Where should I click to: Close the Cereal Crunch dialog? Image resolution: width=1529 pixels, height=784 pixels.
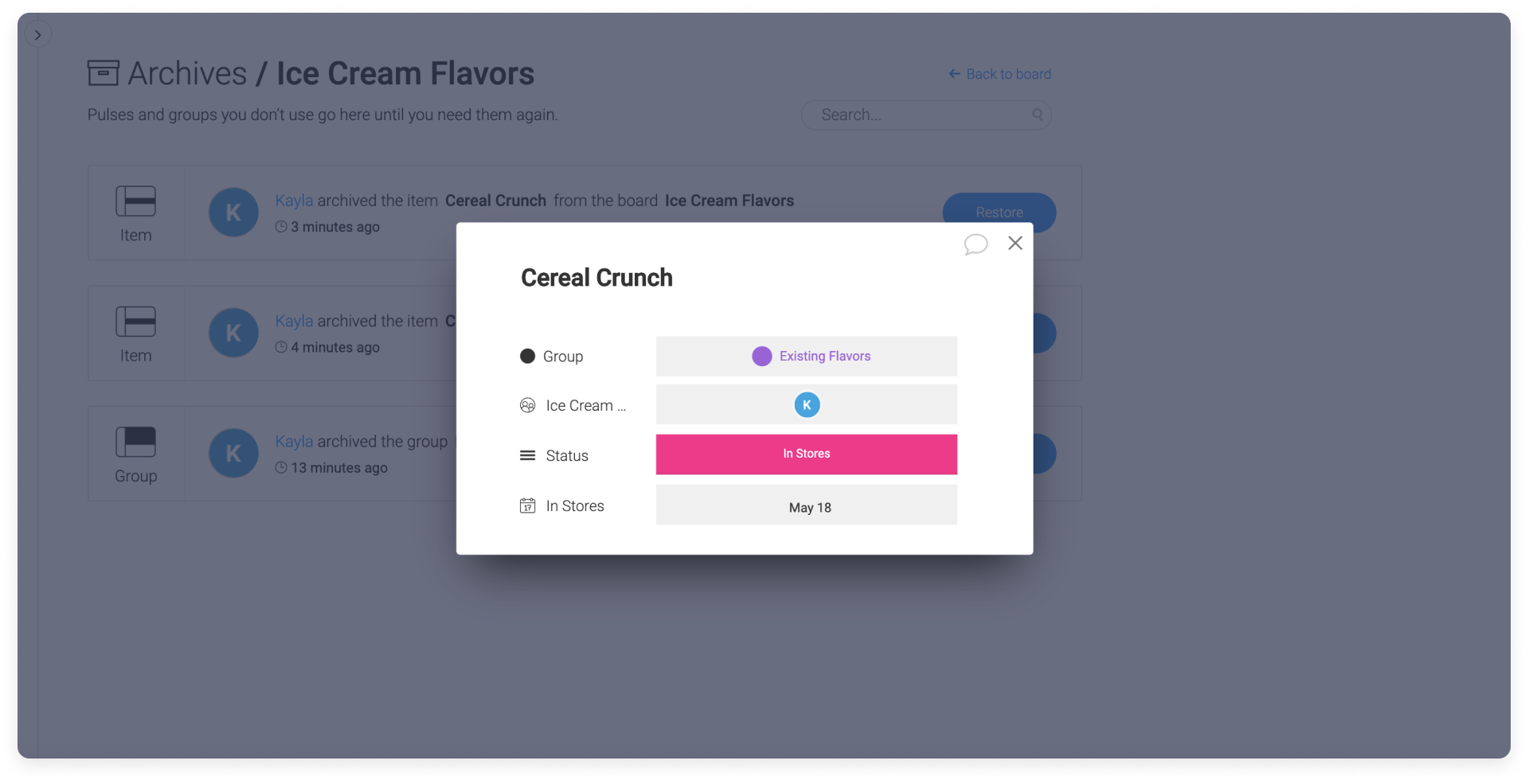click(x=1015, y=243)
